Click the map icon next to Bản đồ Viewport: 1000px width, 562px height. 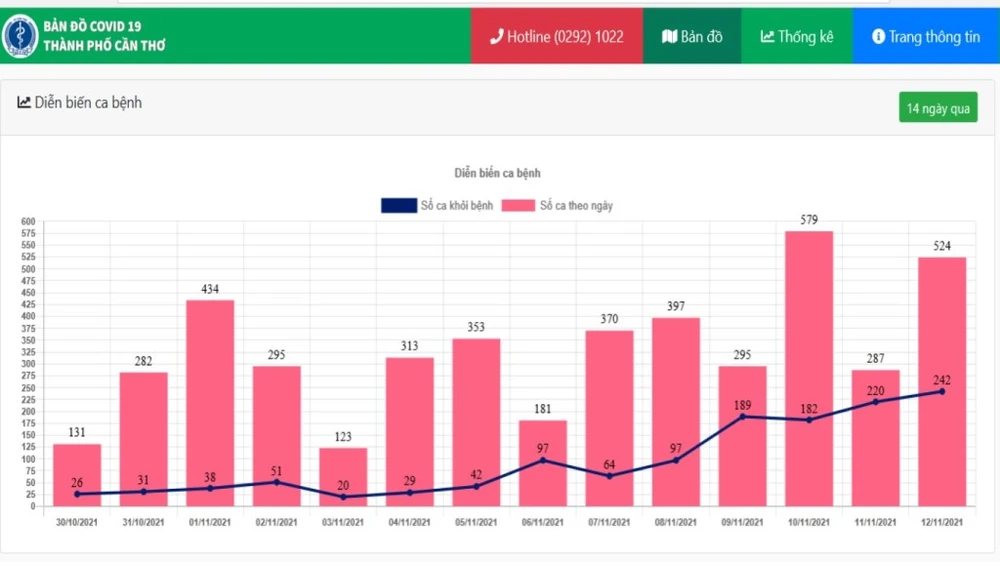[x=669, y=37]
